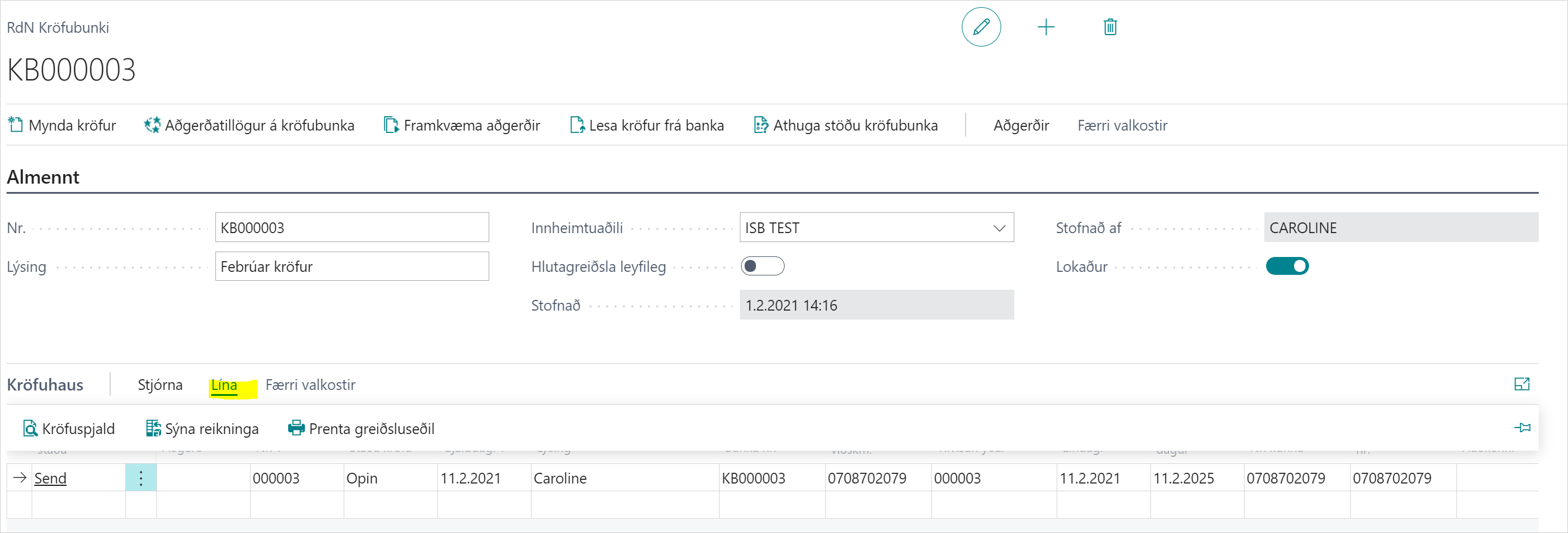
Task: Toggle Hlutagreiðsla leyfileg switch
Action: [x=762, y=266]
